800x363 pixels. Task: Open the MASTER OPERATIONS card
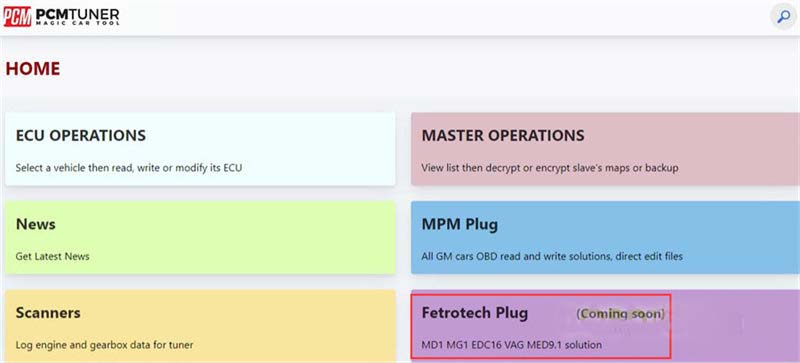[x=606, y=149]
